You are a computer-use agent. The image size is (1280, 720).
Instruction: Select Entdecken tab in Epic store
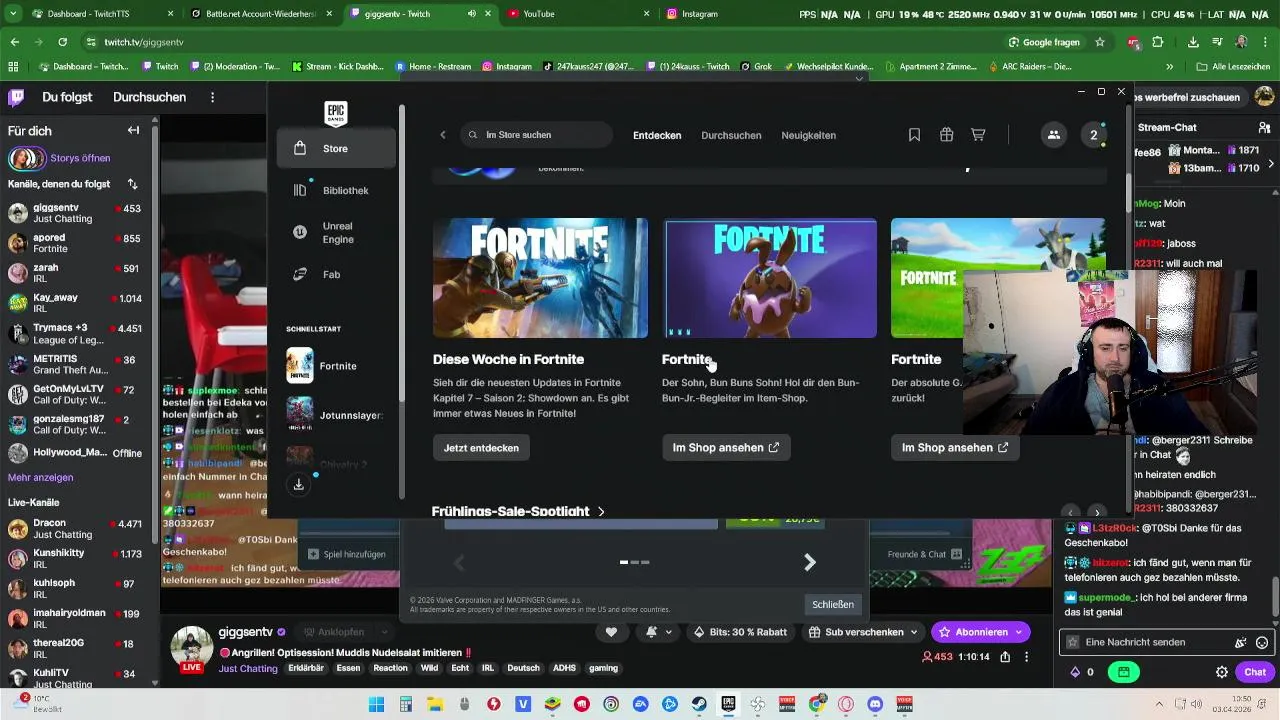657,135
